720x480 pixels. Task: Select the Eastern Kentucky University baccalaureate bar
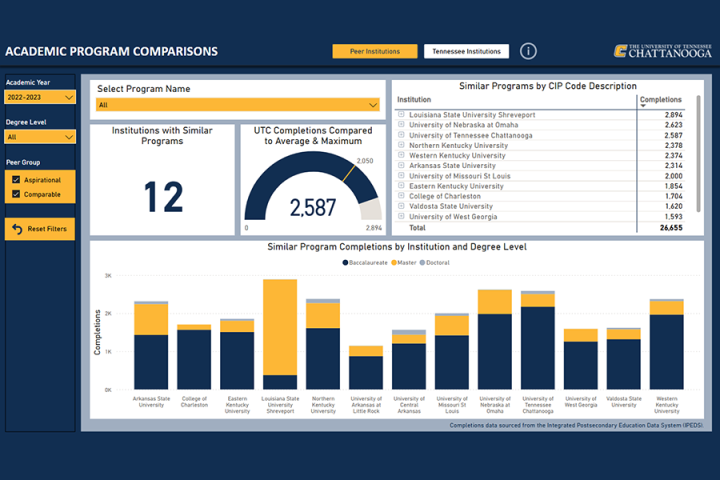coord(237,361)
